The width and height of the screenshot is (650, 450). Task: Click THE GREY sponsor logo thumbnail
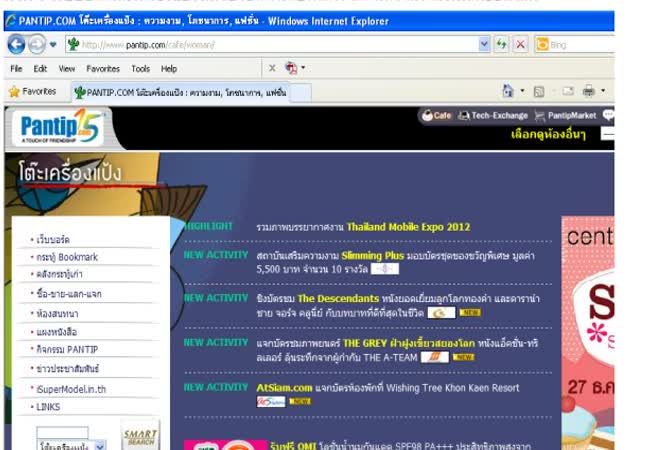[434, 357]
